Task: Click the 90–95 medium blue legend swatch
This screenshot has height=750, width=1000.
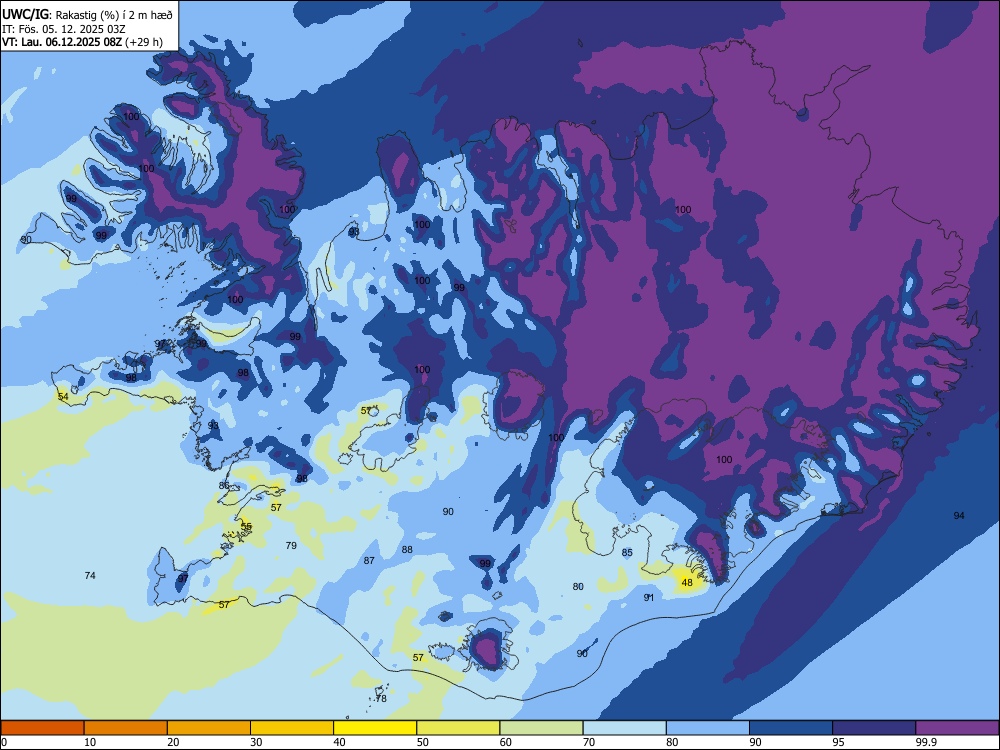Action: tap(791, 728)
